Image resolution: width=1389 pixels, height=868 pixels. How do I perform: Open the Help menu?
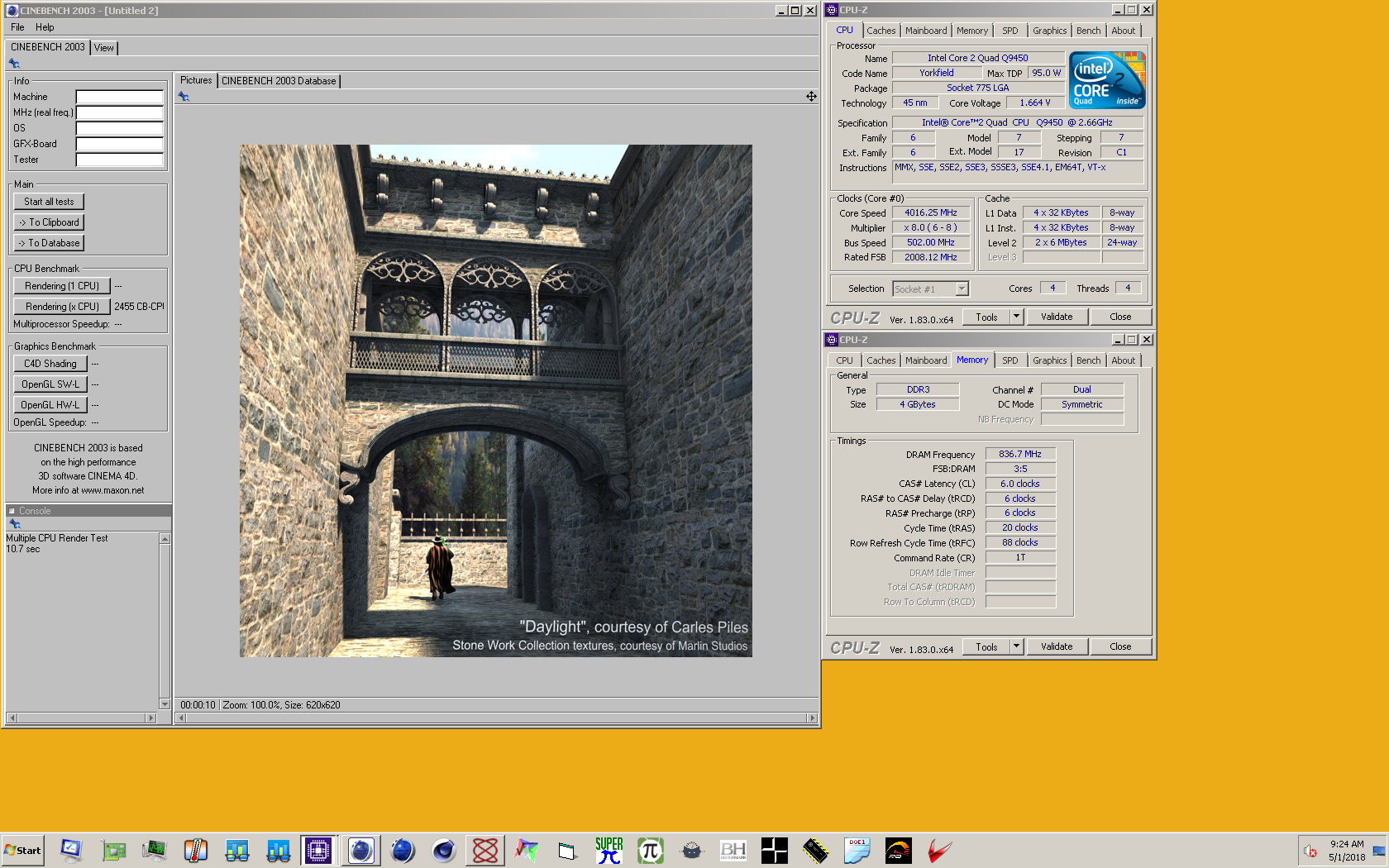pyautogui.click(x=45, y=27)
